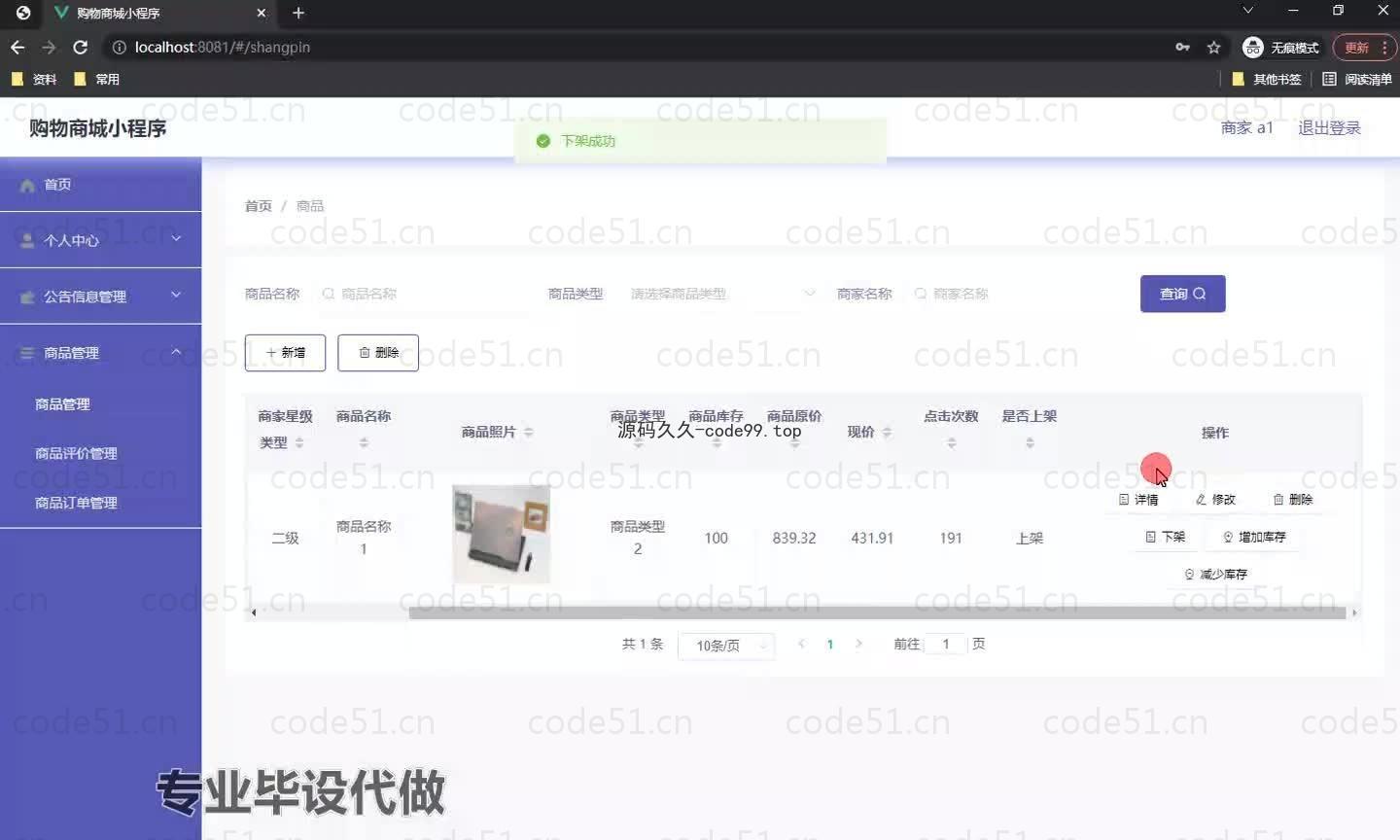The width and height of the screenshot is (1400, 840).
Task: Click 增加库存 in the row actions
Action: tap(1254, 537)
